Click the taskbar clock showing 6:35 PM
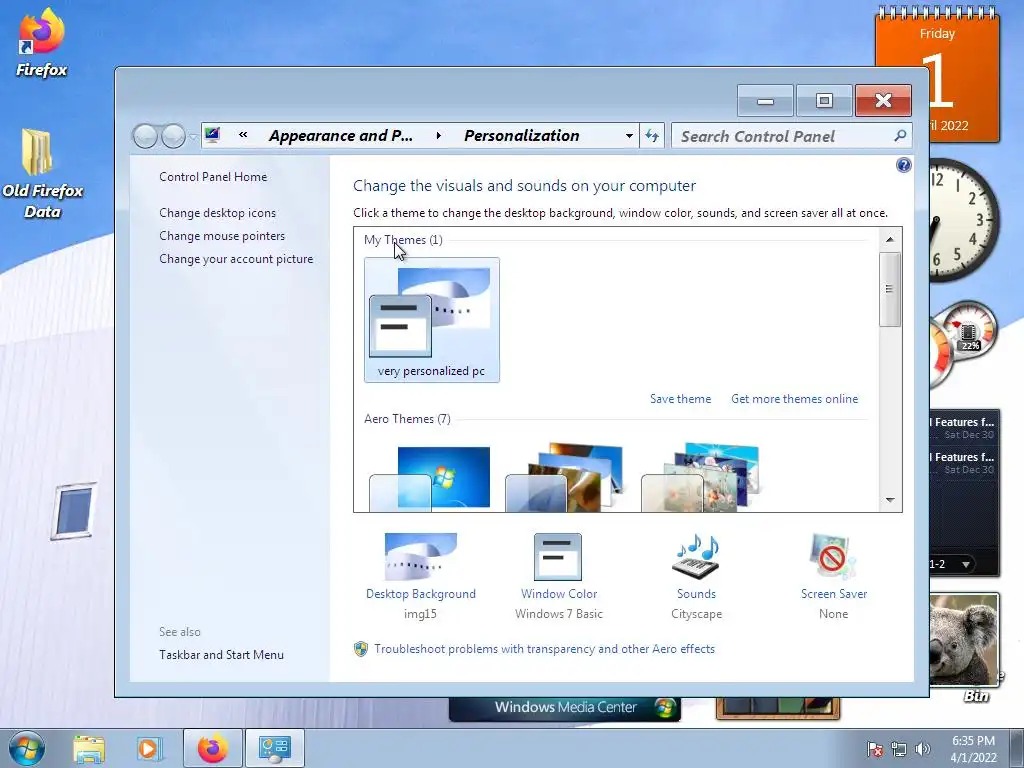 click(x=973, y=749)
